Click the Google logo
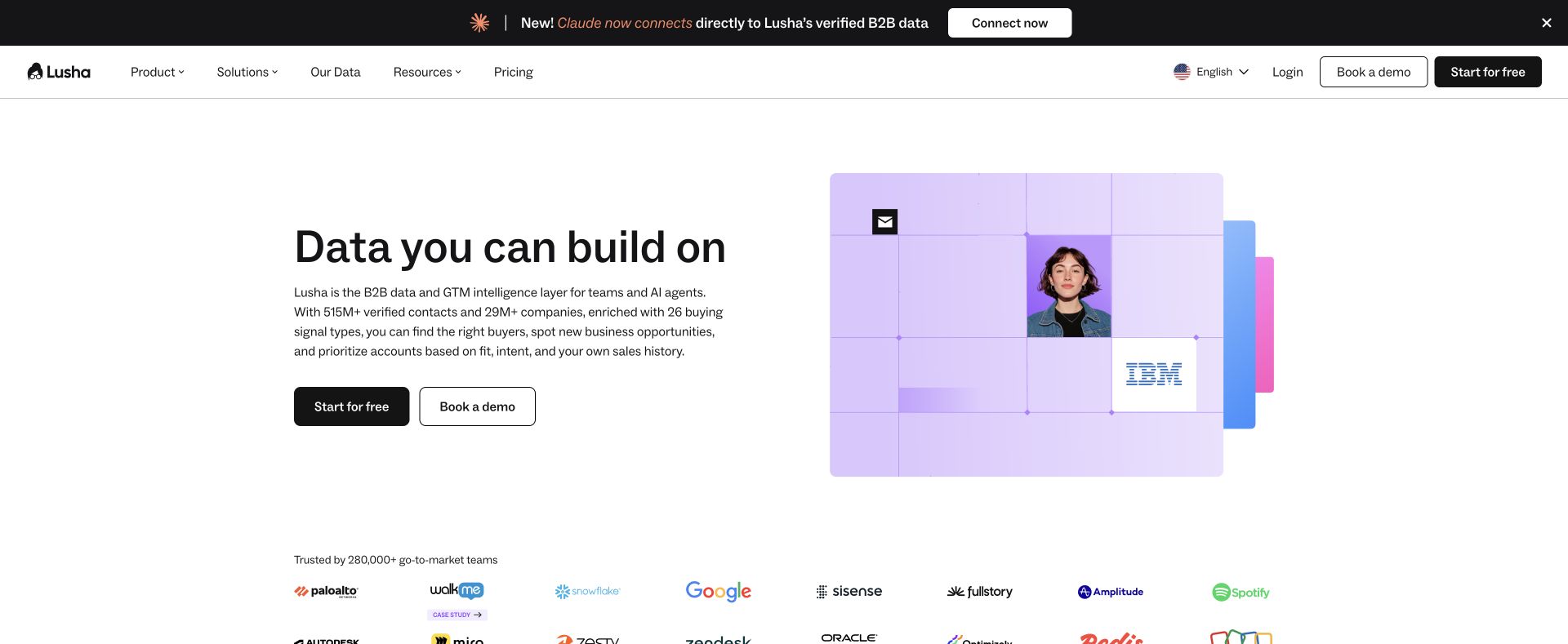This screenshot has width=1568, height=644. pyautogui.click(x=719, y=592)
